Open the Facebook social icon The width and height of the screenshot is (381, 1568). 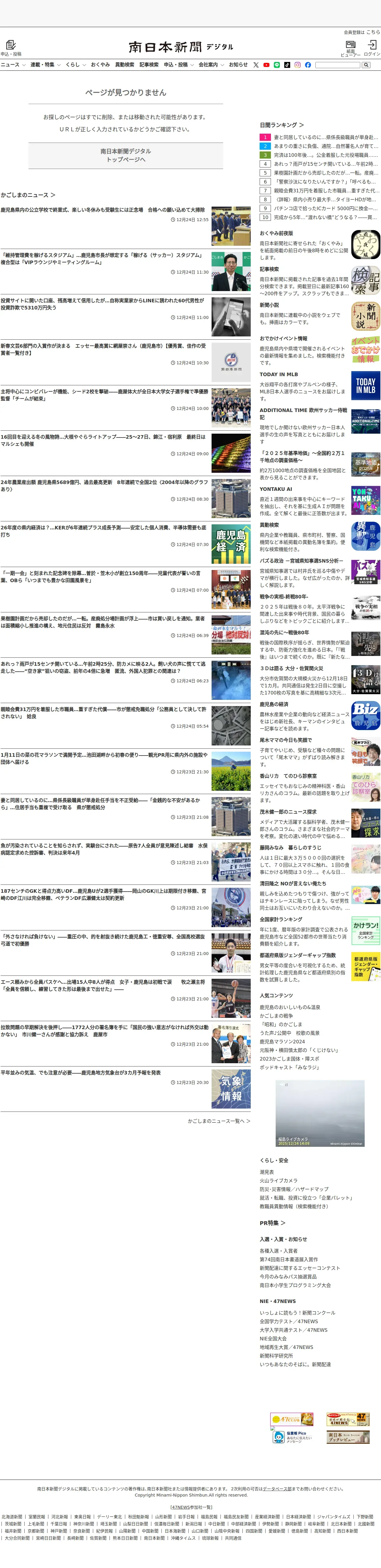pyautogui.click(x=308, y=65)
